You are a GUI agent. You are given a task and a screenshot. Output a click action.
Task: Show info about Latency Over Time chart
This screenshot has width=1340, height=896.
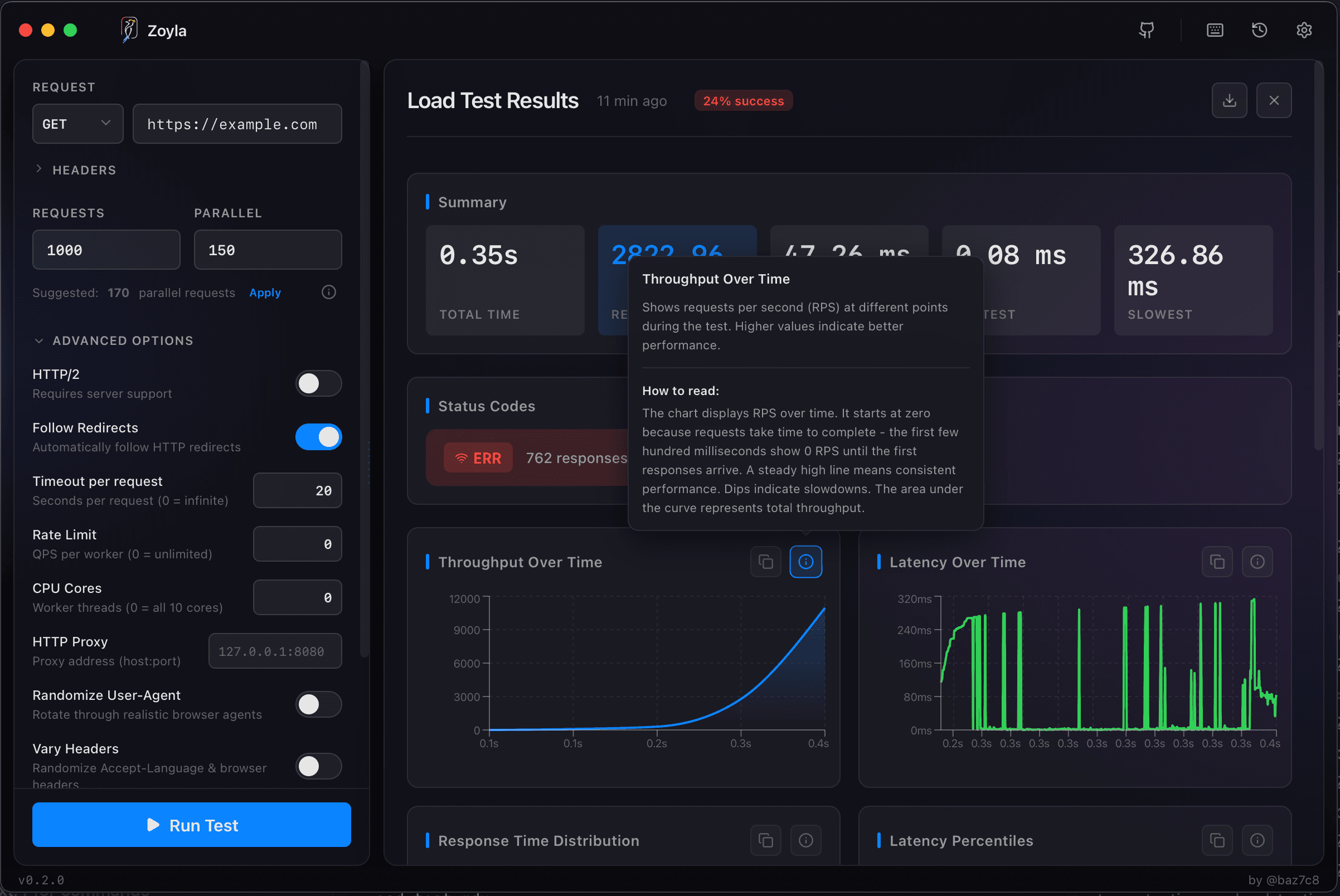tap(1258, 562)
